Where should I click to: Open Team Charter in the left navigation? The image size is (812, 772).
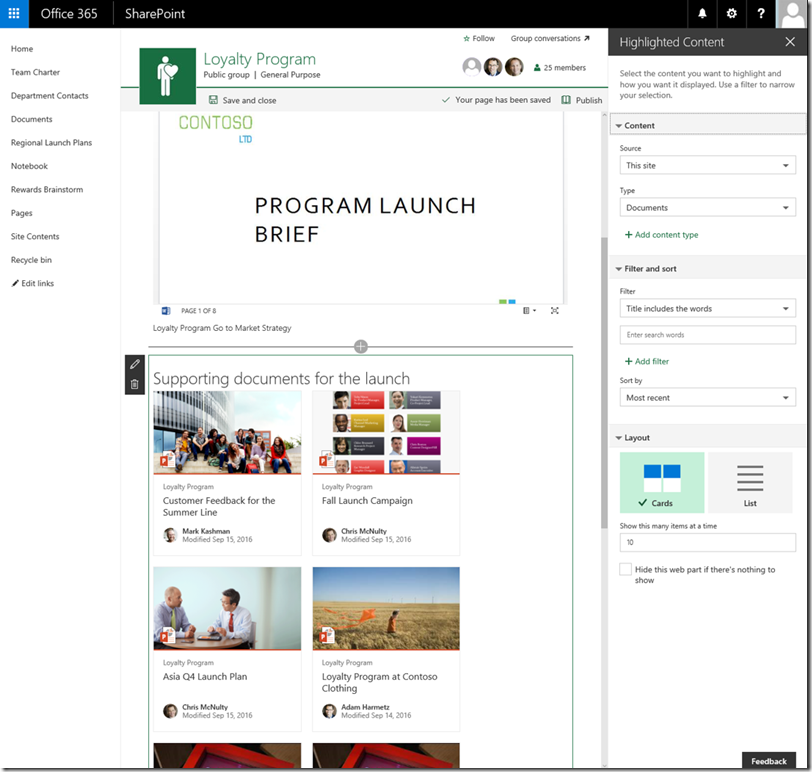tap(35, 72)
